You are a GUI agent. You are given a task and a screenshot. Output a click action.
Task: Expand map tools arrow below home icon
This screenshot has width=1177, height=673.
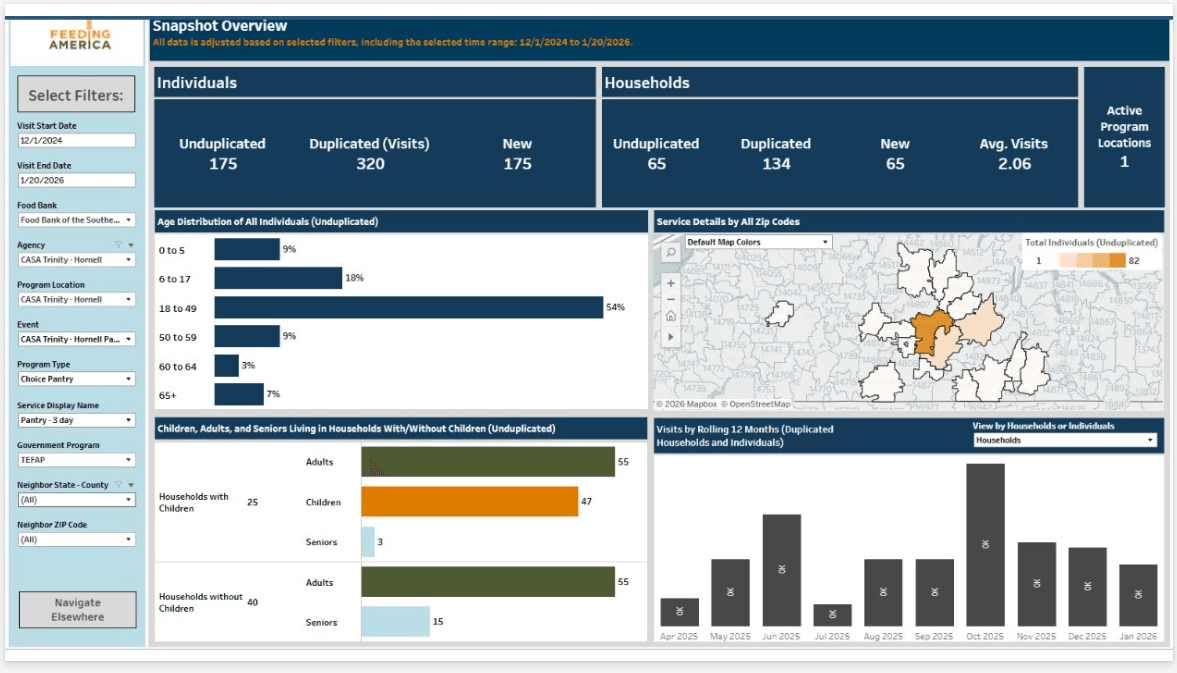coord(670,337)
